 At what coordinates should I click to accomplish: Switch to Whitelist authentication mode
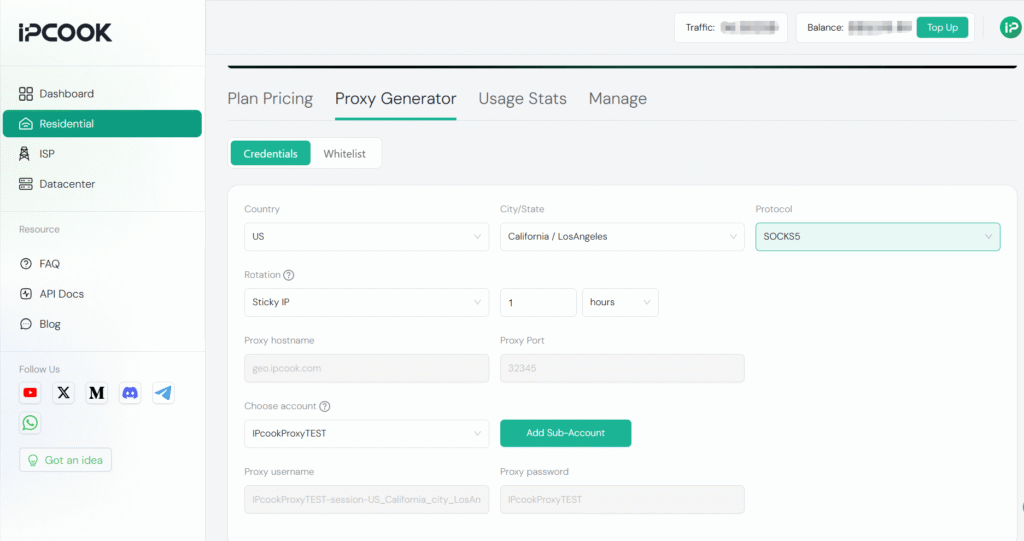(344, 154)
